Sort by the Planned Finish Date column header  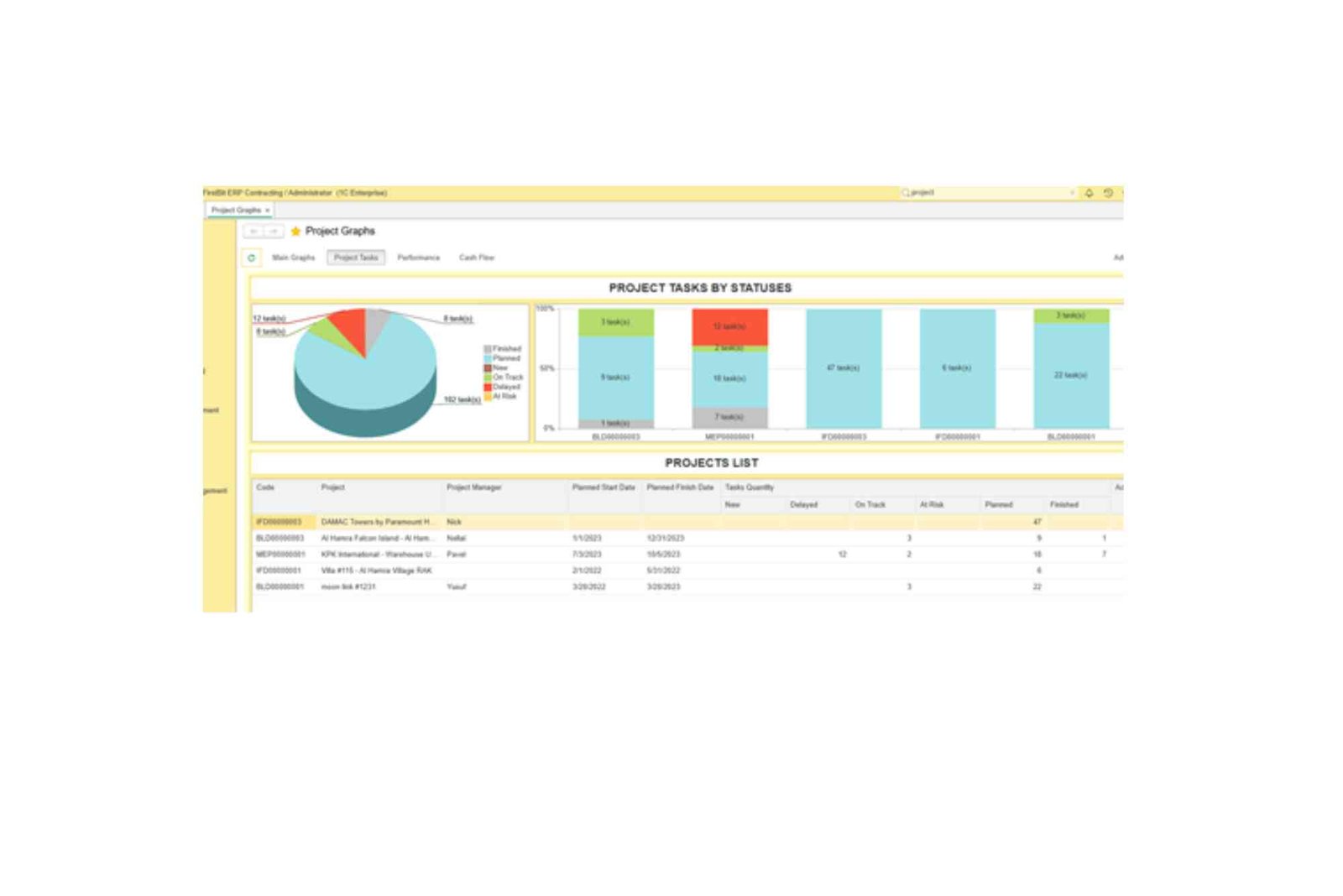(679, 487)
